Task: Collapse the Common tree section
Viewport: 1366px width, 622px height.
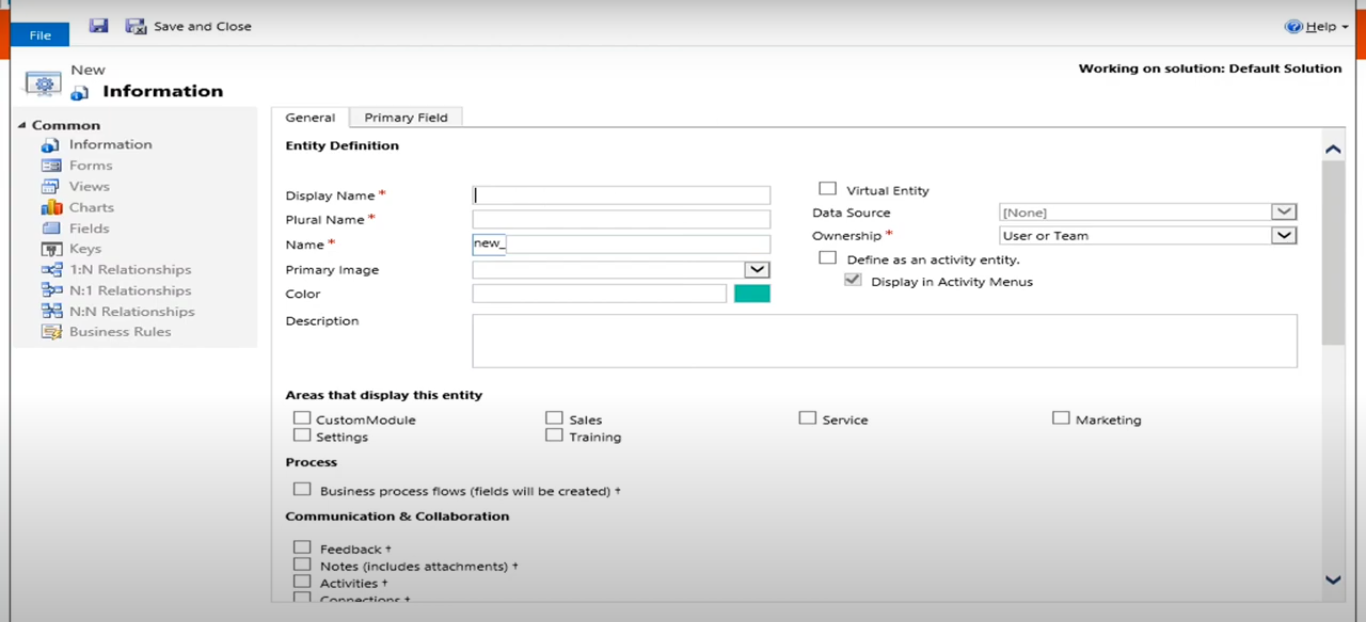Action: click(x=22, y=125)
